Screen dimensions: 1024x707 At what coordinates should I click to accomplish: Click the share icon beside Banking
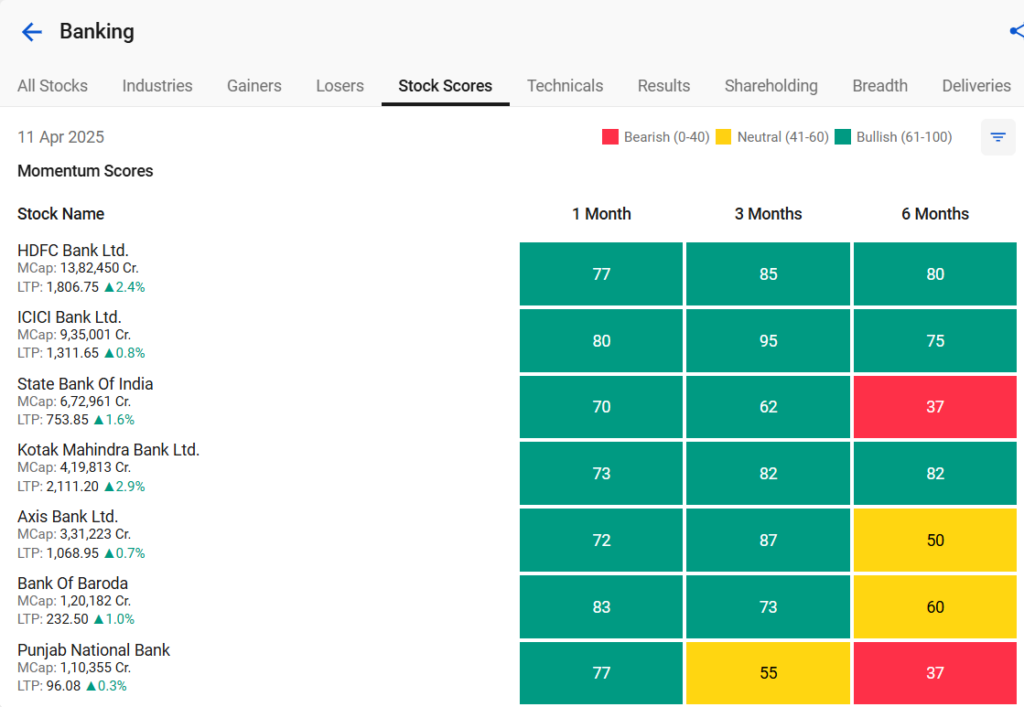[1017, 31]
